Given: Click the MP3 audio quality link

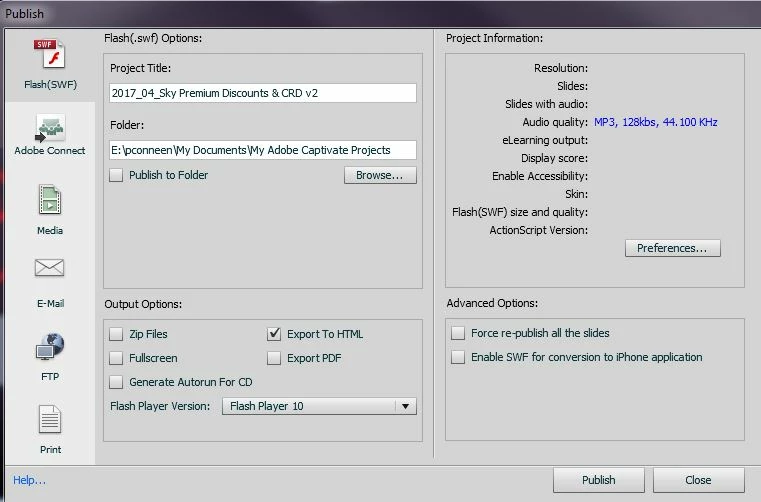Looking at the screenshot, I should pyautogui.click(x=656, y=122).
